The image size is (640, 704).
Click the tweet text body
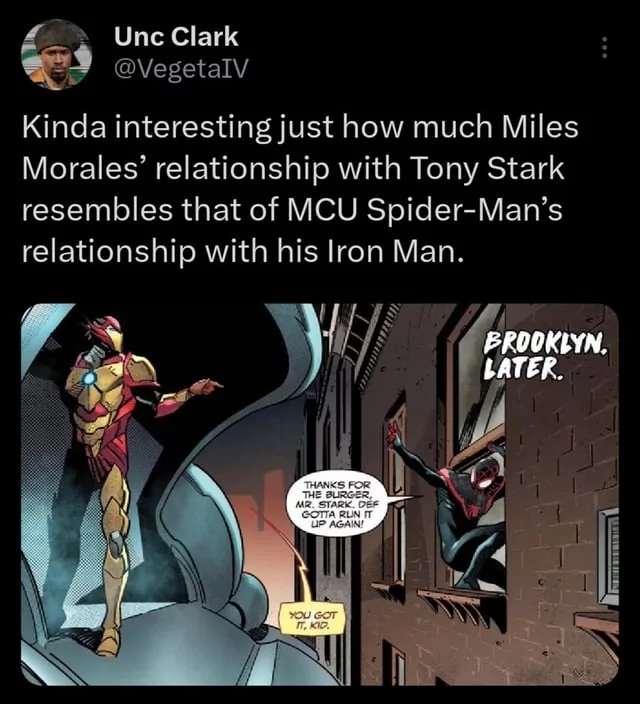click(300, 189)
